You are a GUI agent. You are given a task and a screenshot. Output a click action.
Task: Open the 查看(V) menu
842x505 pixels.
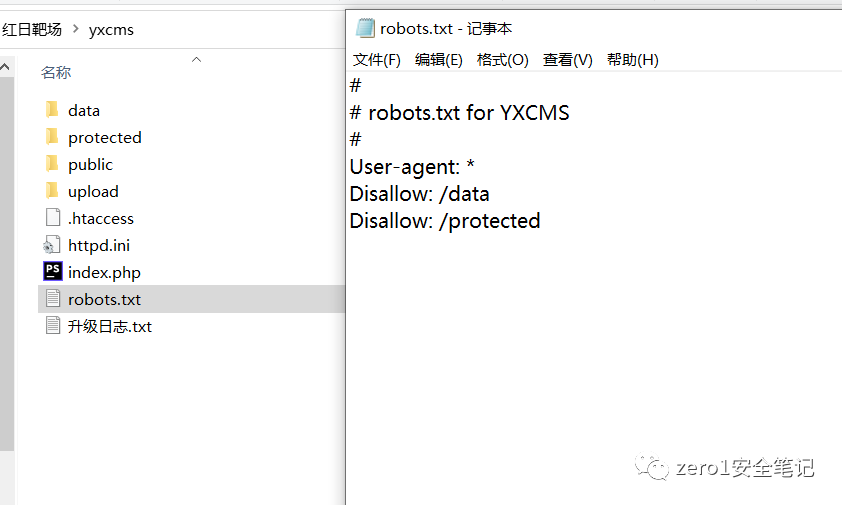click(567, 60)
